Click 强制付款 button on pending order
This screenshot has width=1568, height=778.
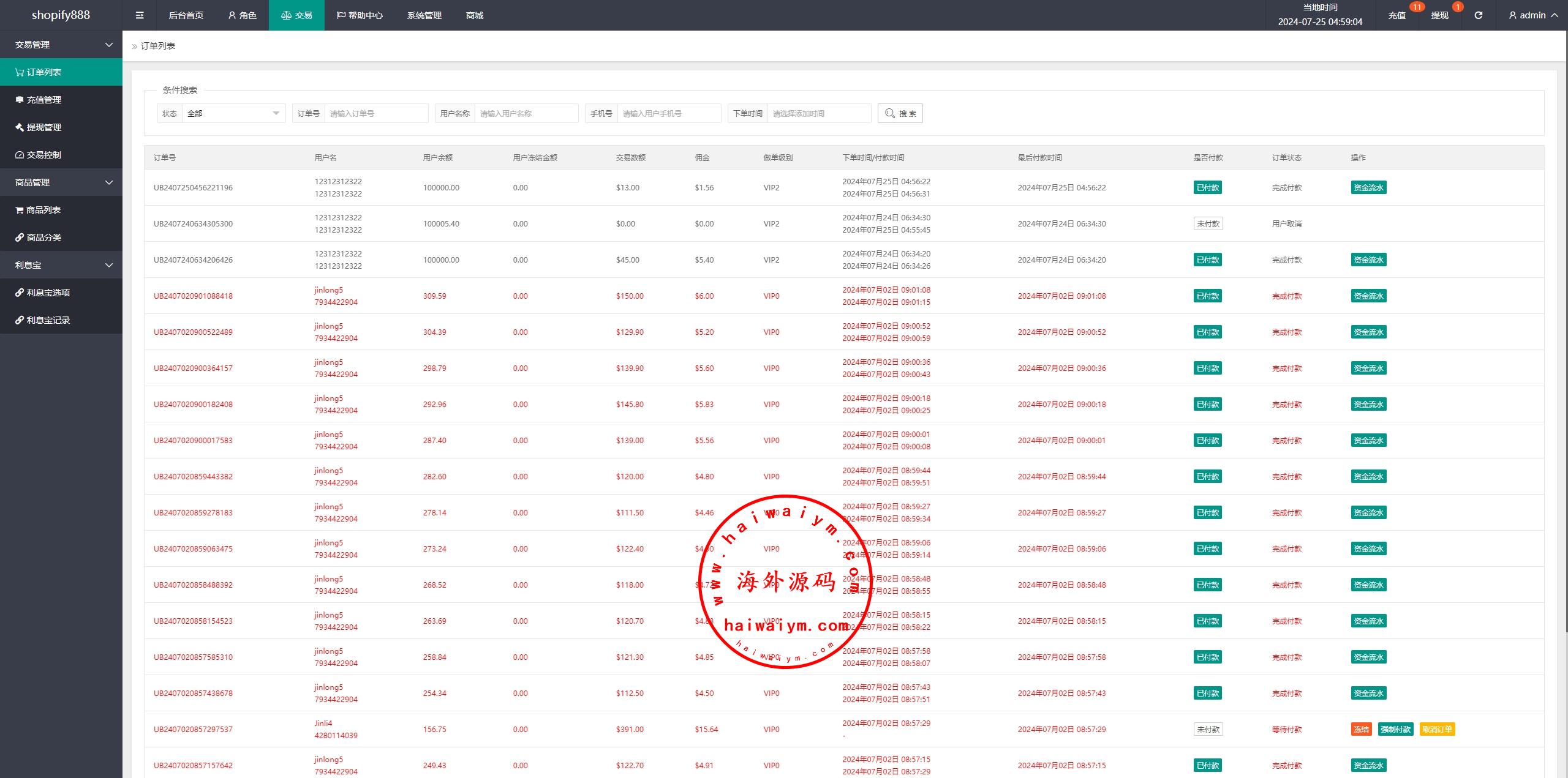coord(1395,729)
